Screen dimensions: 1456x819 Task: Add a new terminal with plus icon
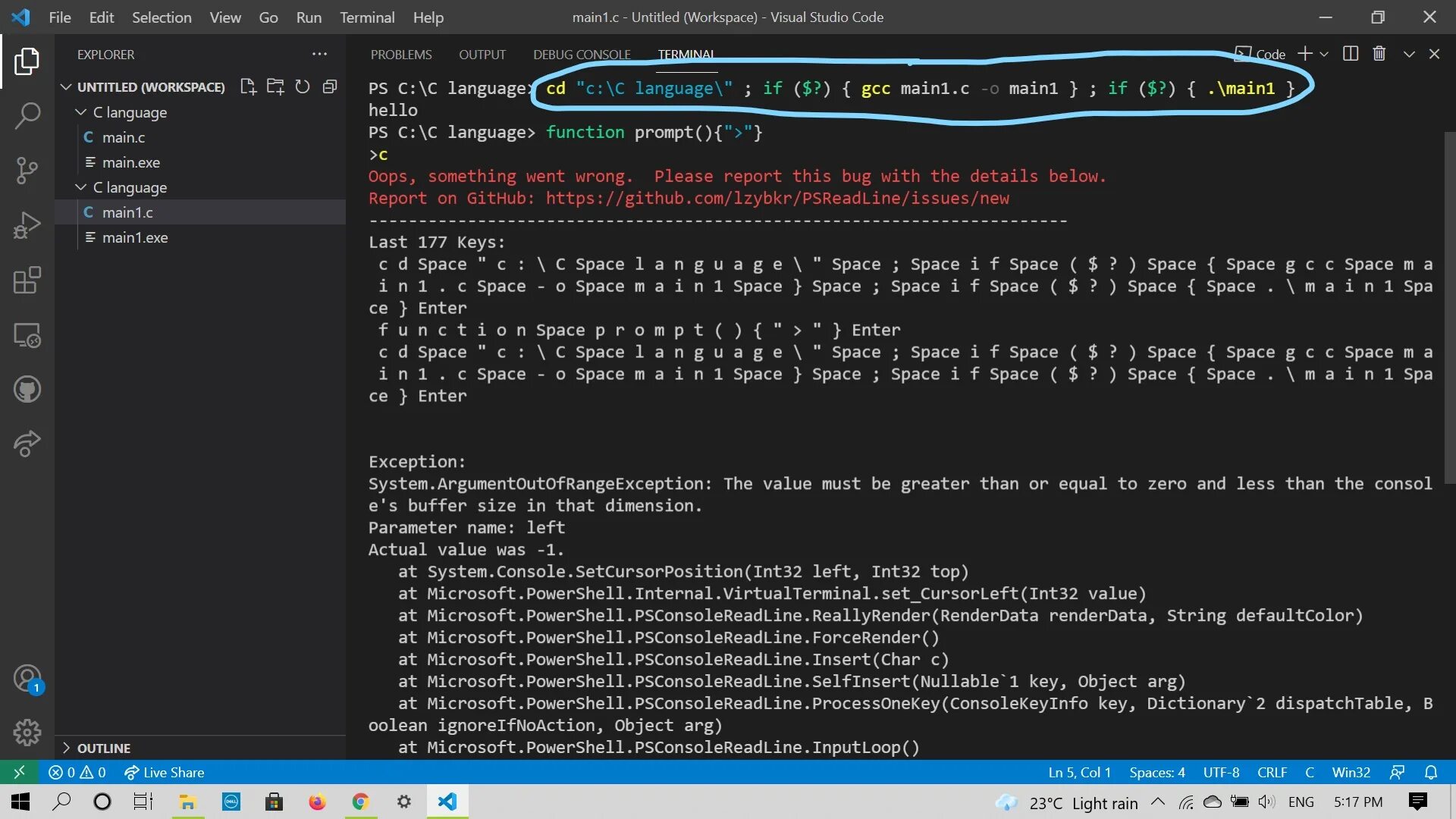coord(1305,54)
